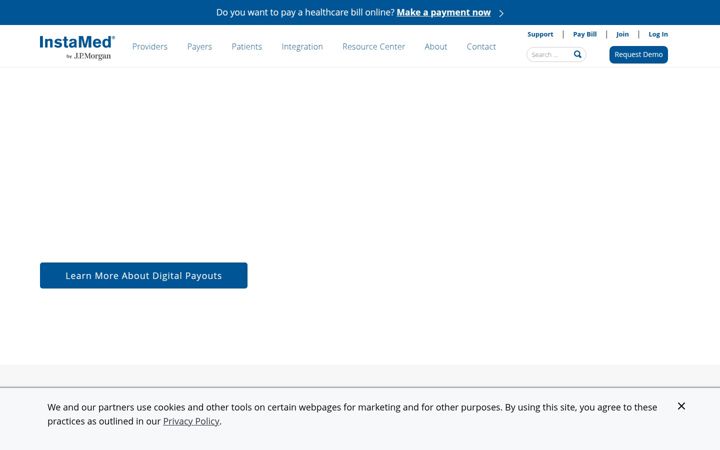Click the Log In link

point(658,34)
